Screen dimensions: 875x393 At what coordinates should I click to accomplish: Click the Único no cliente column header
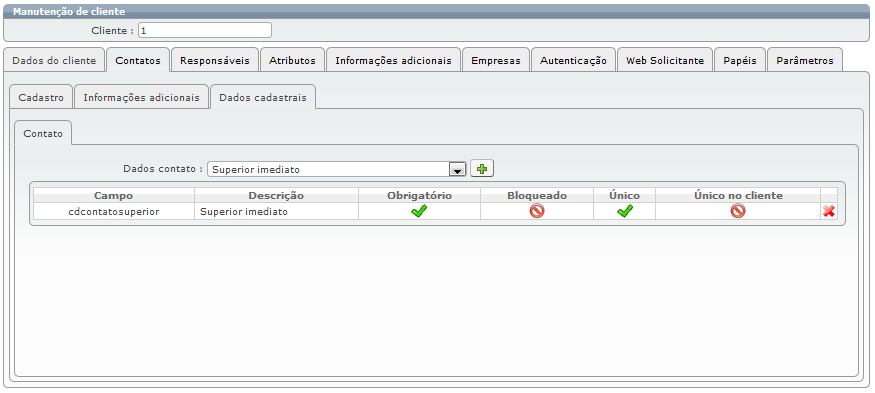(x=738, y=195)
